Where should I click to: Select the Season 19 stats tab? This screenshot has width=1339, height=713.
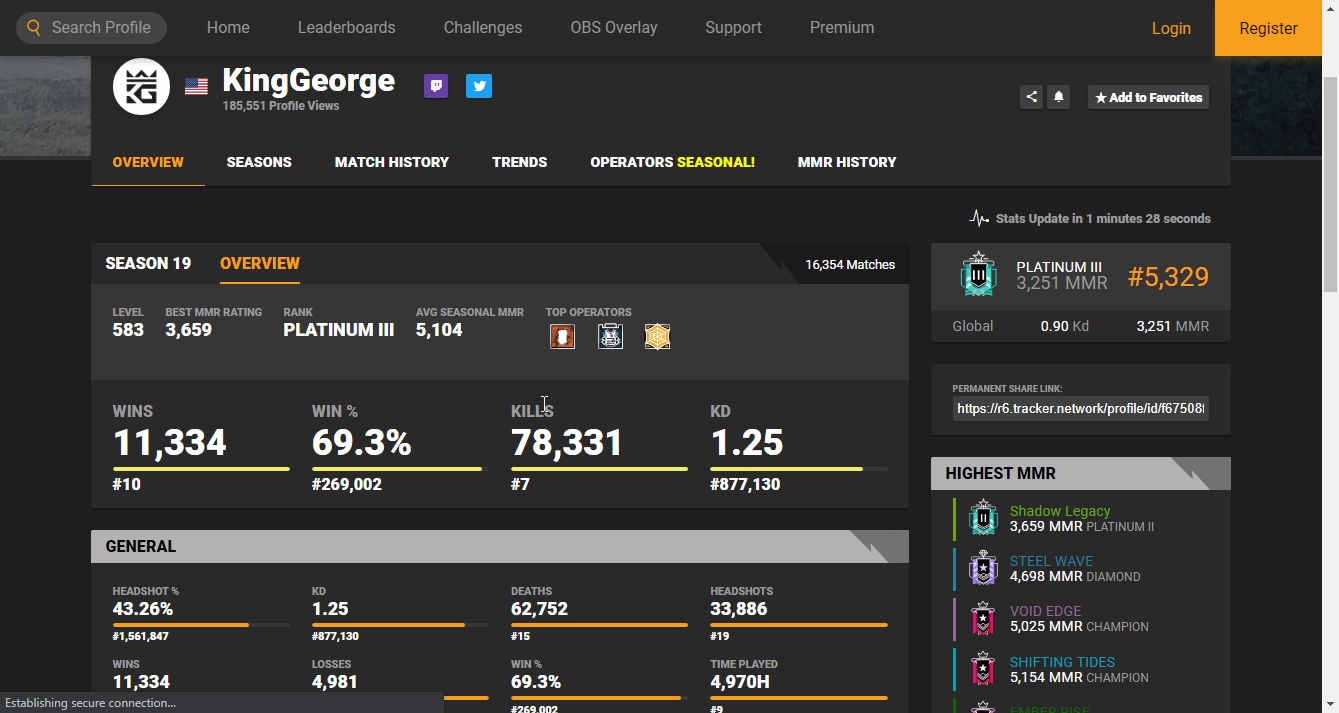coord(148,264)
